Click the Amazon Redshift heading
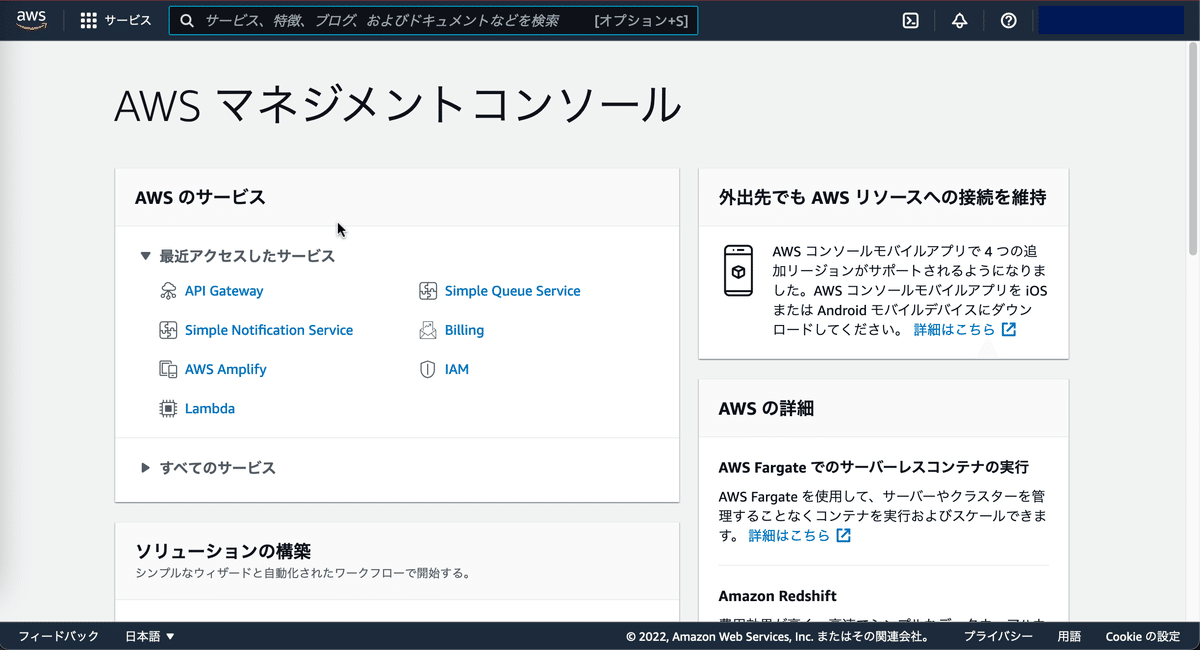Viewport: 1200px width, 650px height. click(x=777, y=596)
